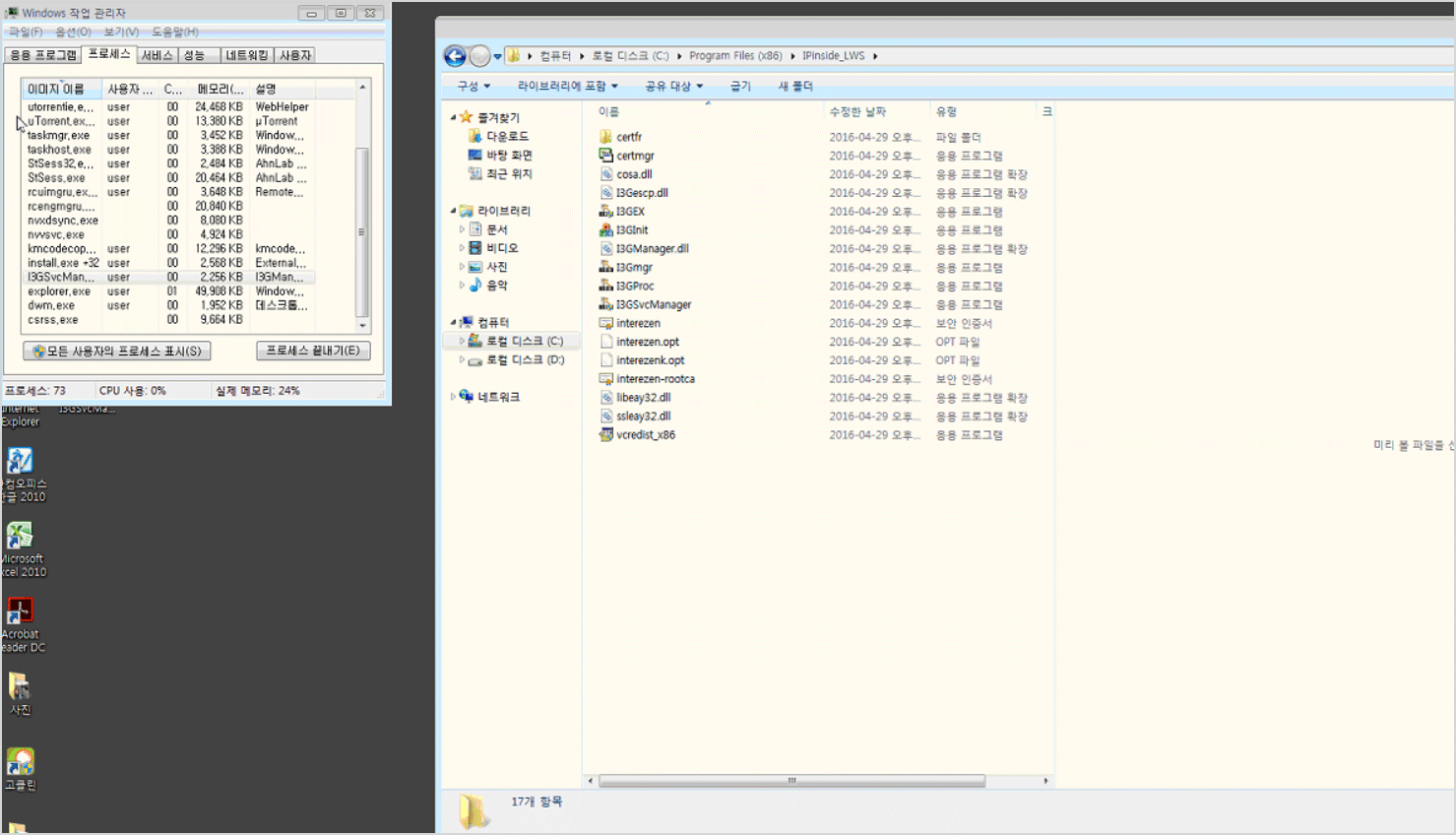
Task: Open the 고클린 desktop shortcut
Action: pos(20,764)
